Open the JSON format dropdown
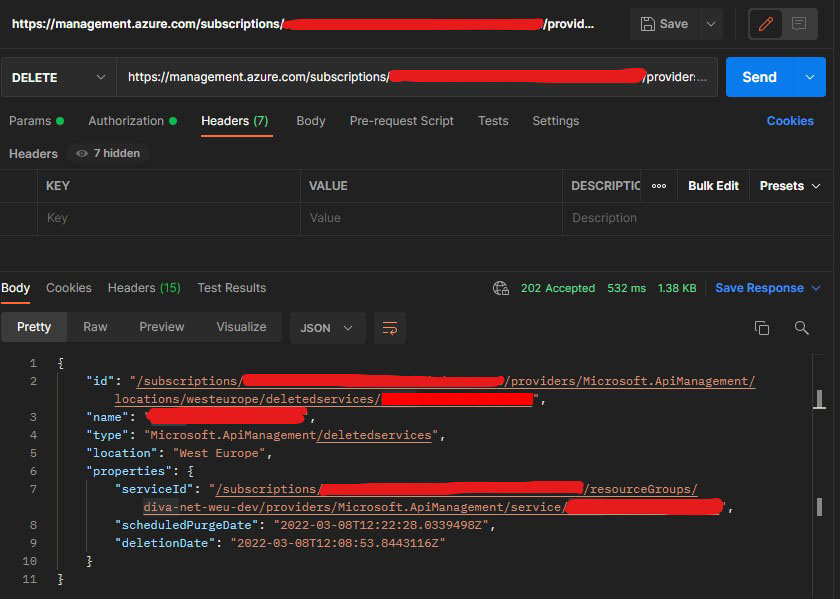The width and height of the screenshot is (840, 599). point(327,327)
